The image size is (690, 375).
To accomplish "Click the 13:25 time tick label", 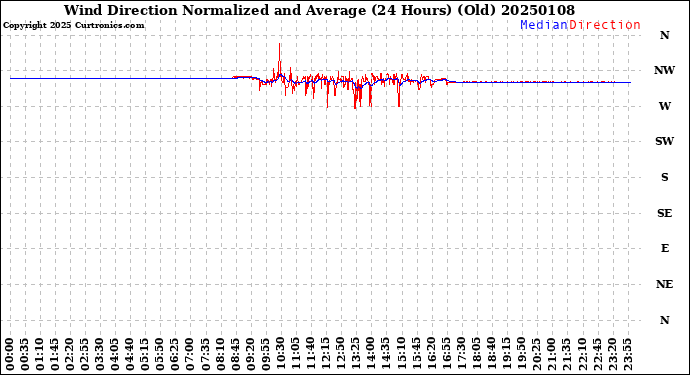I will coord(356,354).
